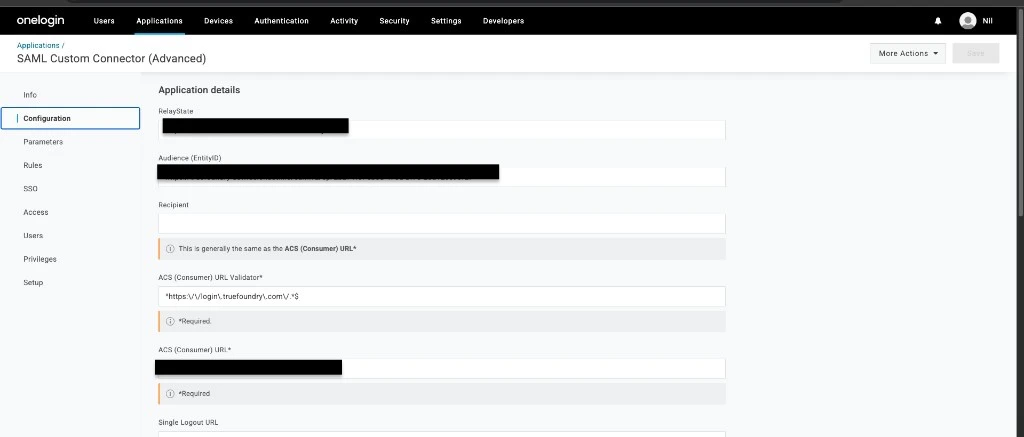Screen dimensions: 1024x437
Task: Open the Developers menu
Action: [504, 21]
